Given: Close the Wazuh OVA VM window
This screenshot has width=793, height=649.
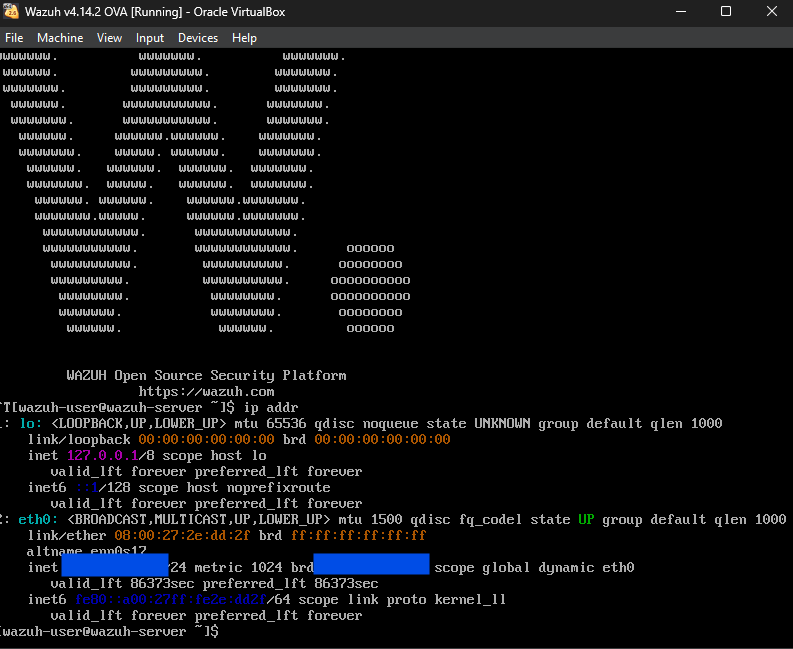Looking at the screenshot, I should tap(770, 12).
